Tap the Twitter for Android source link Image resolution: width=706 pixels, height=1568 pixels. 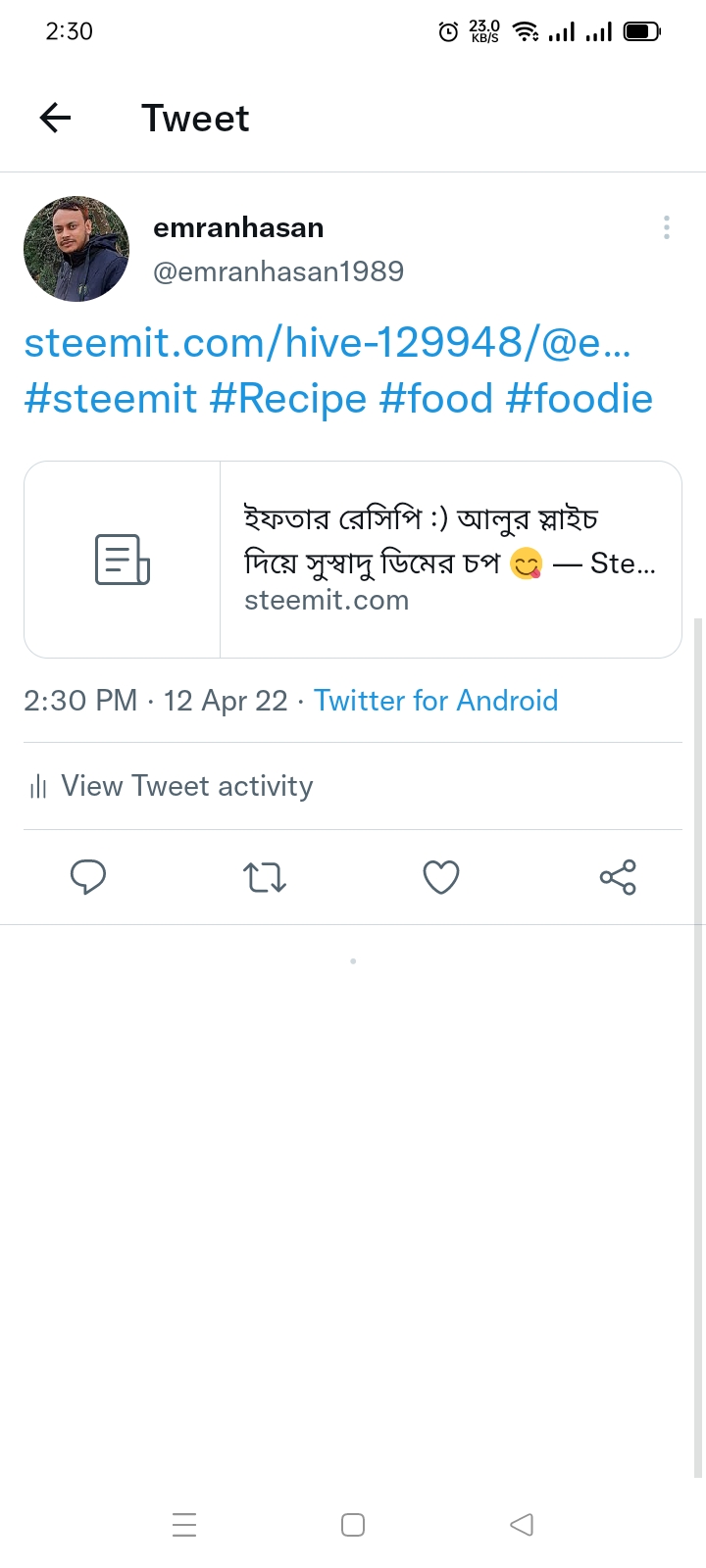click(435, 701)
